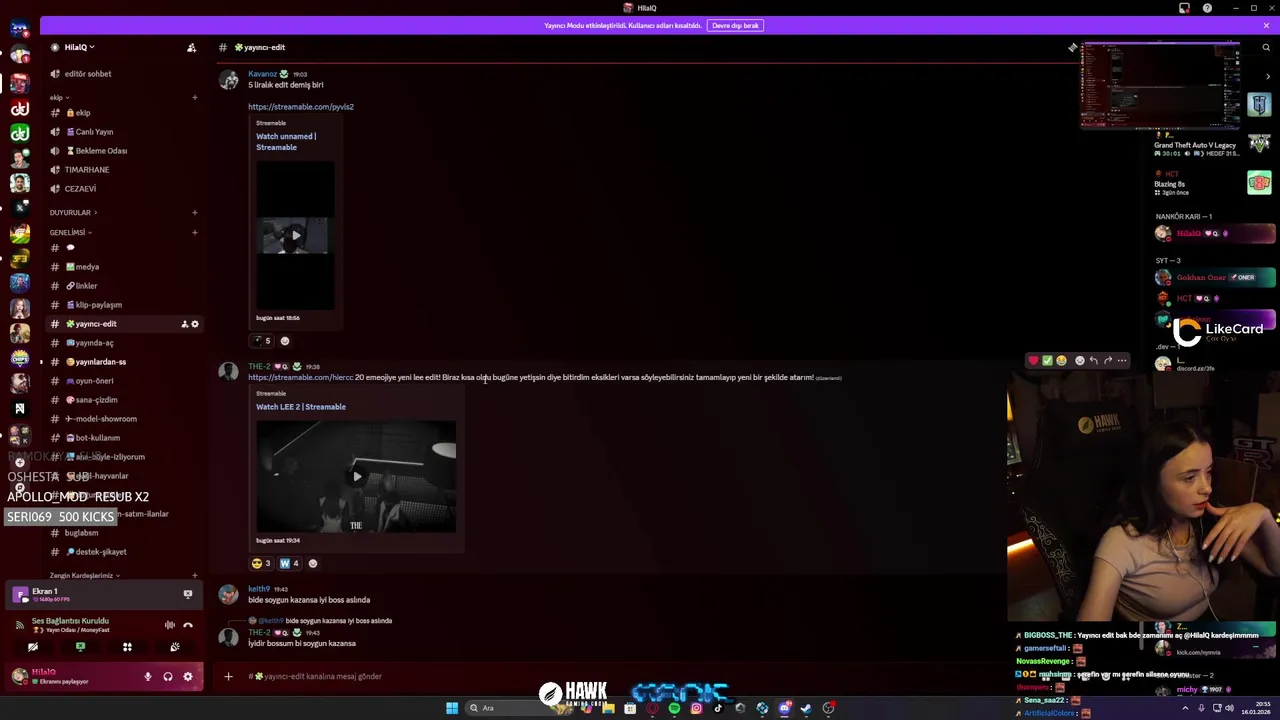Add a channel to ekip category
1280x720 pixels.
(x=194, y=98)
